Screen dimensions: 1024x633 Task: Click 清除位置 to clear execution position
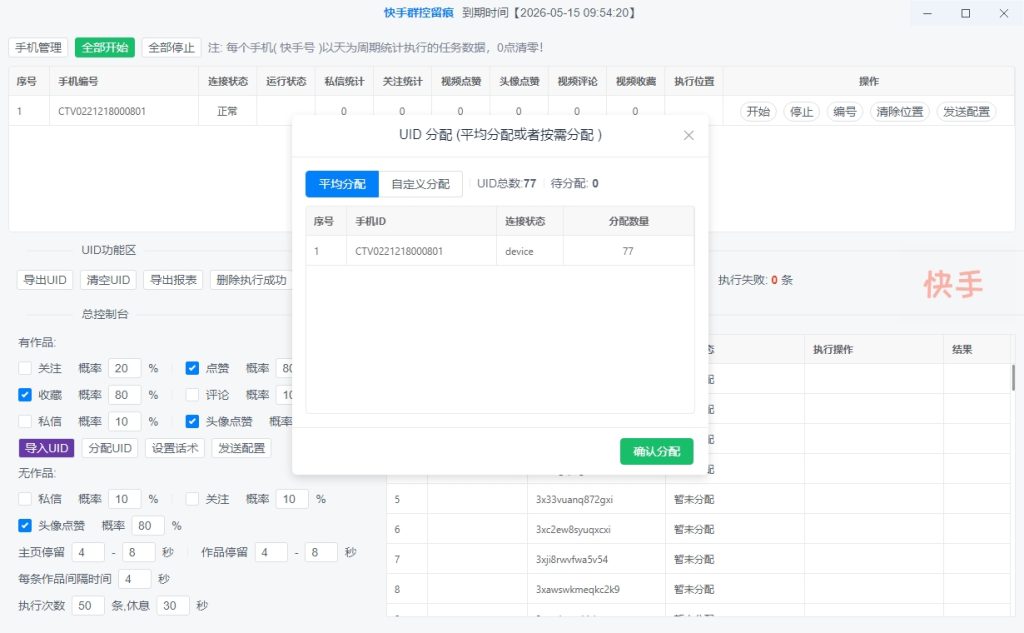point(901,111)
